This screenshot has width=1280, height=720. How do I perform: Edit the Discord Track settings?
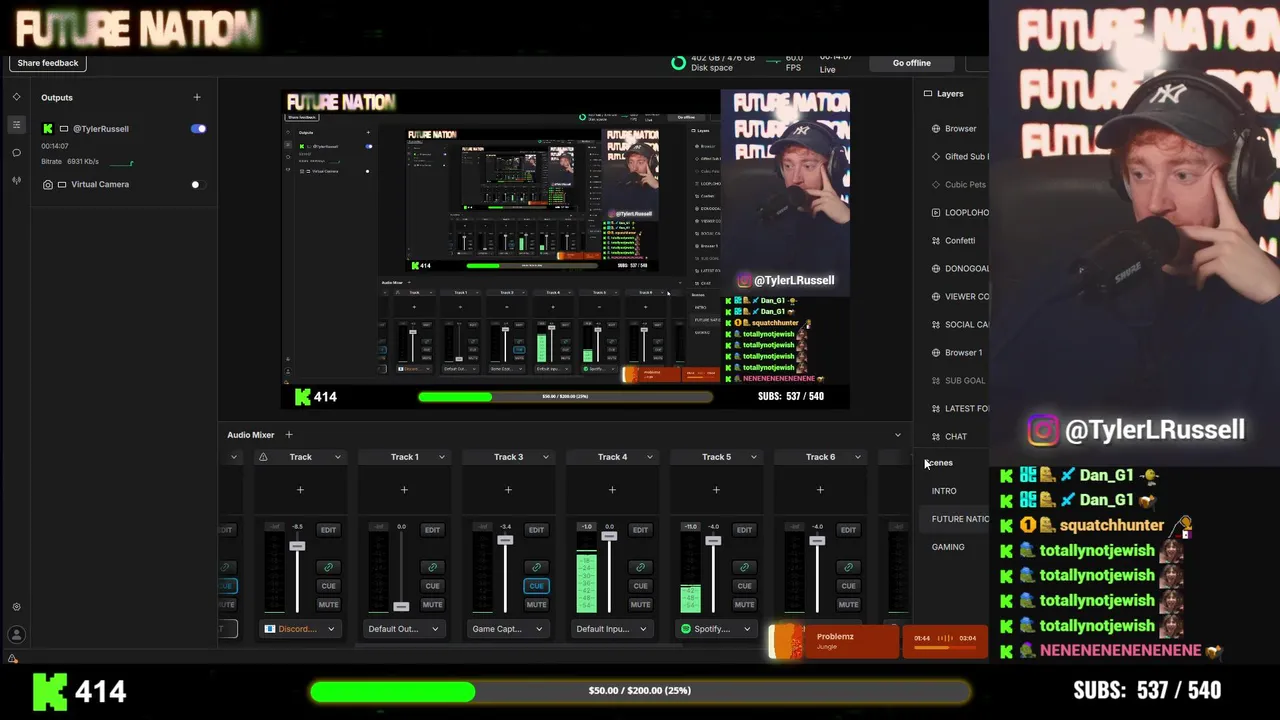tap(328, 530)
